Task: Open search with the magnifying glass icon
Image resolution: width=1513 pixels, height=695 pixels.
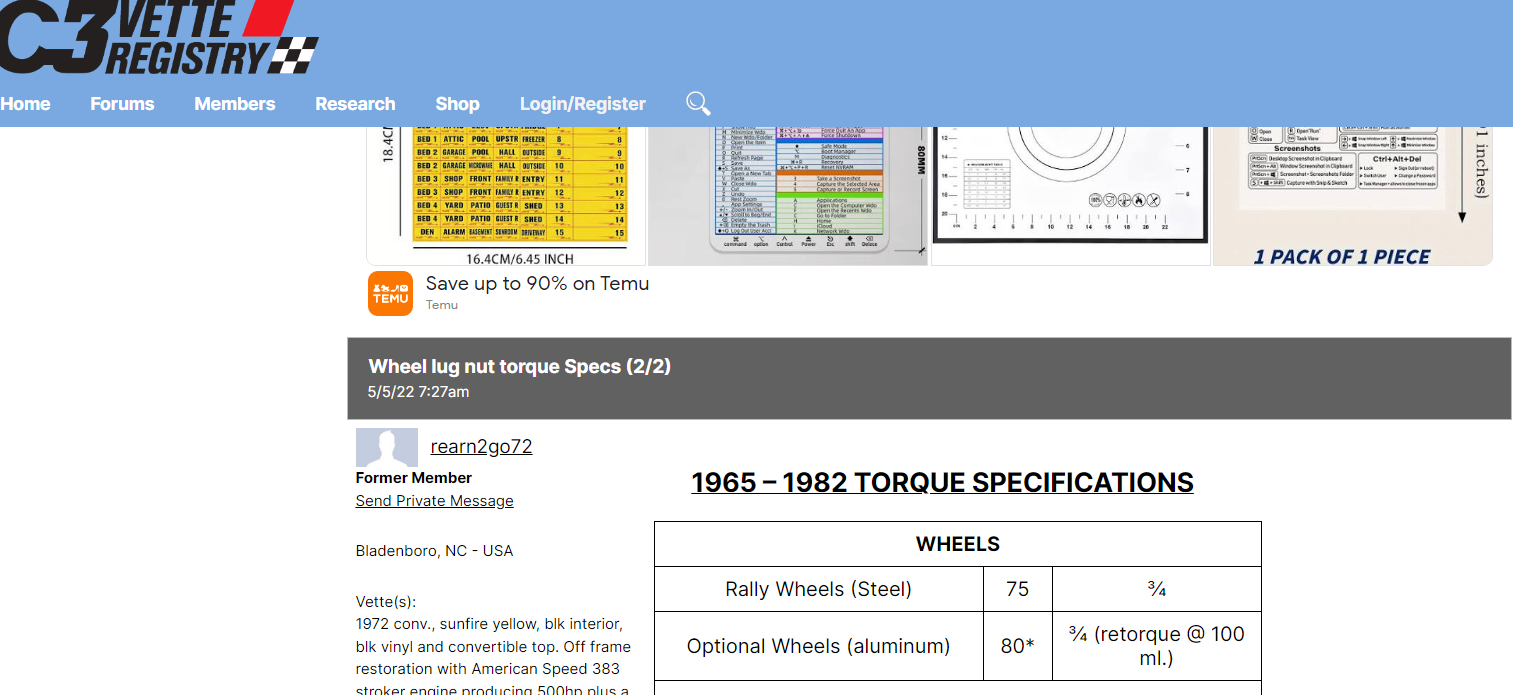Action: point(698,103)
